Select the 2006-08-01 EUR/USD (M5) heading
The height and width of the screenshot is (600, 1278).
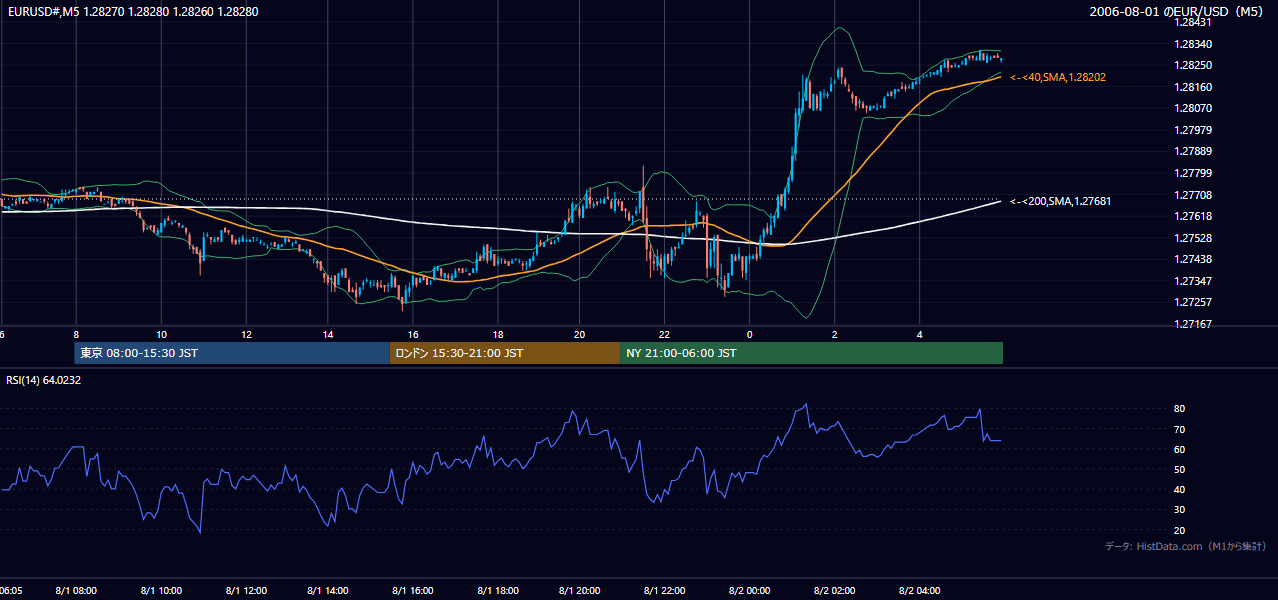point(1178,12)
